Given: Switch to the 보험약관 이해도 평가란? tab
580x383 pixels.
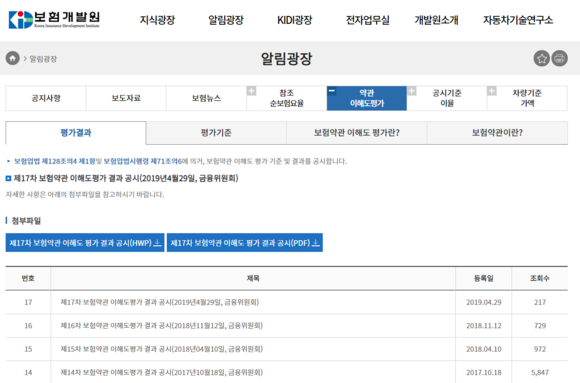Looking at the screenshot, I should [x=357, y=133].
